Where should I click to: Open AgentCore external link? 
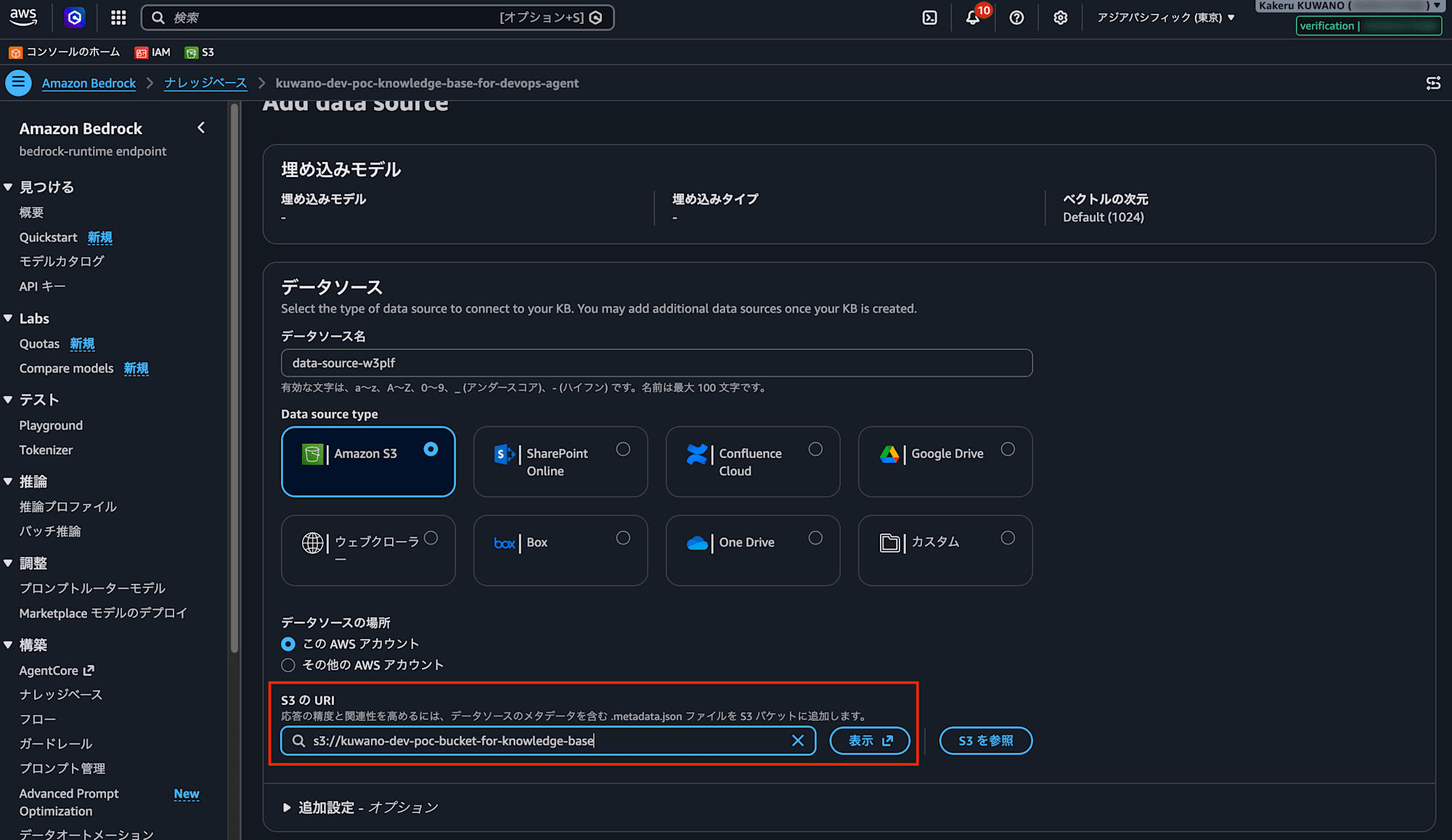coord(57,670)
